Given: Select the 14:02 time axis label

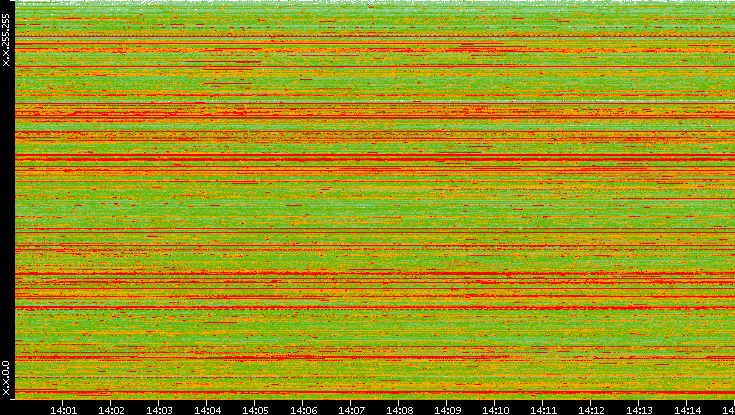Looking at the screenshot, I should 112,410.
